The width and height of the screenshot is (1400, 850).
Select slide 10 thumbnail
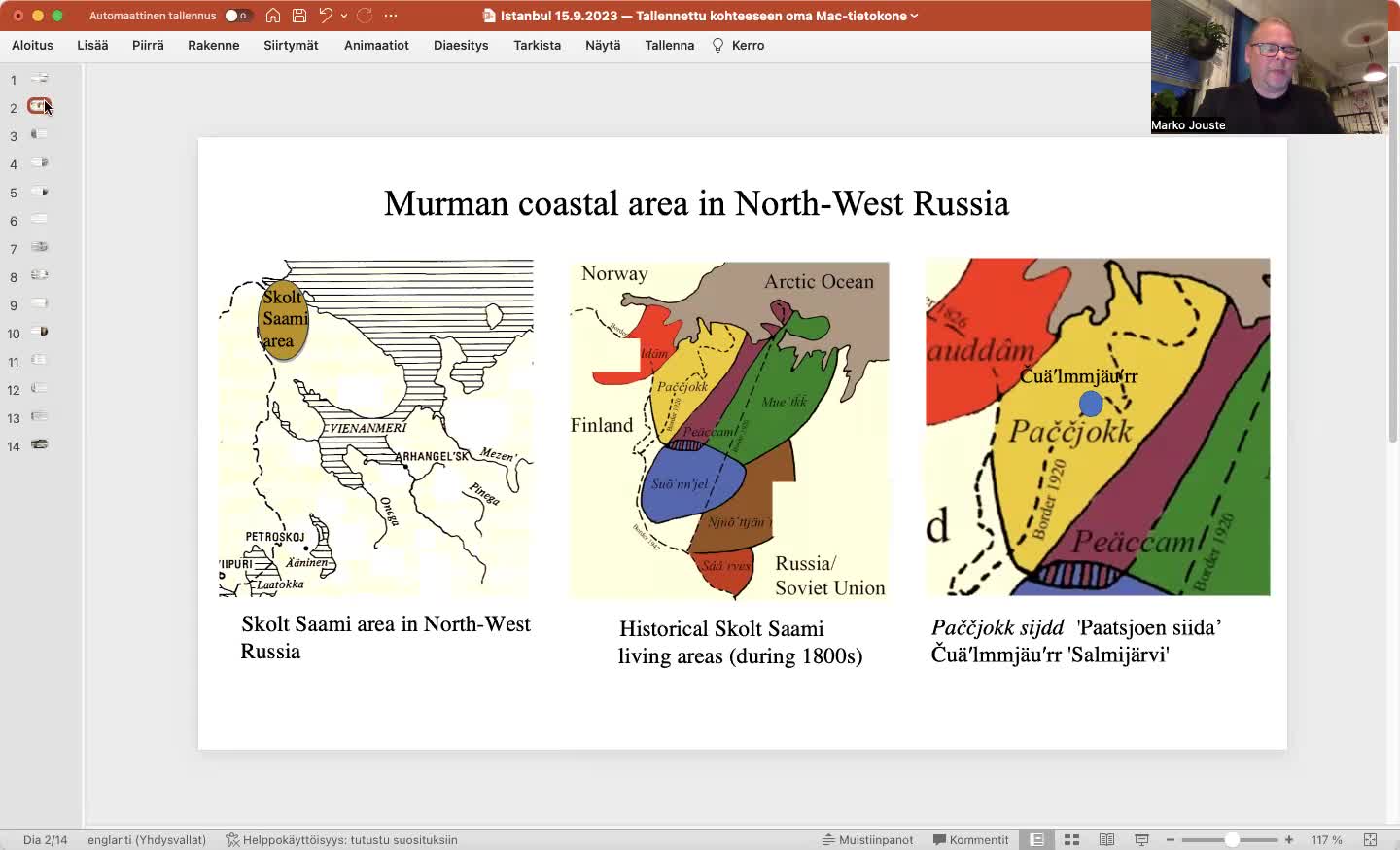[x=40, y=332]
